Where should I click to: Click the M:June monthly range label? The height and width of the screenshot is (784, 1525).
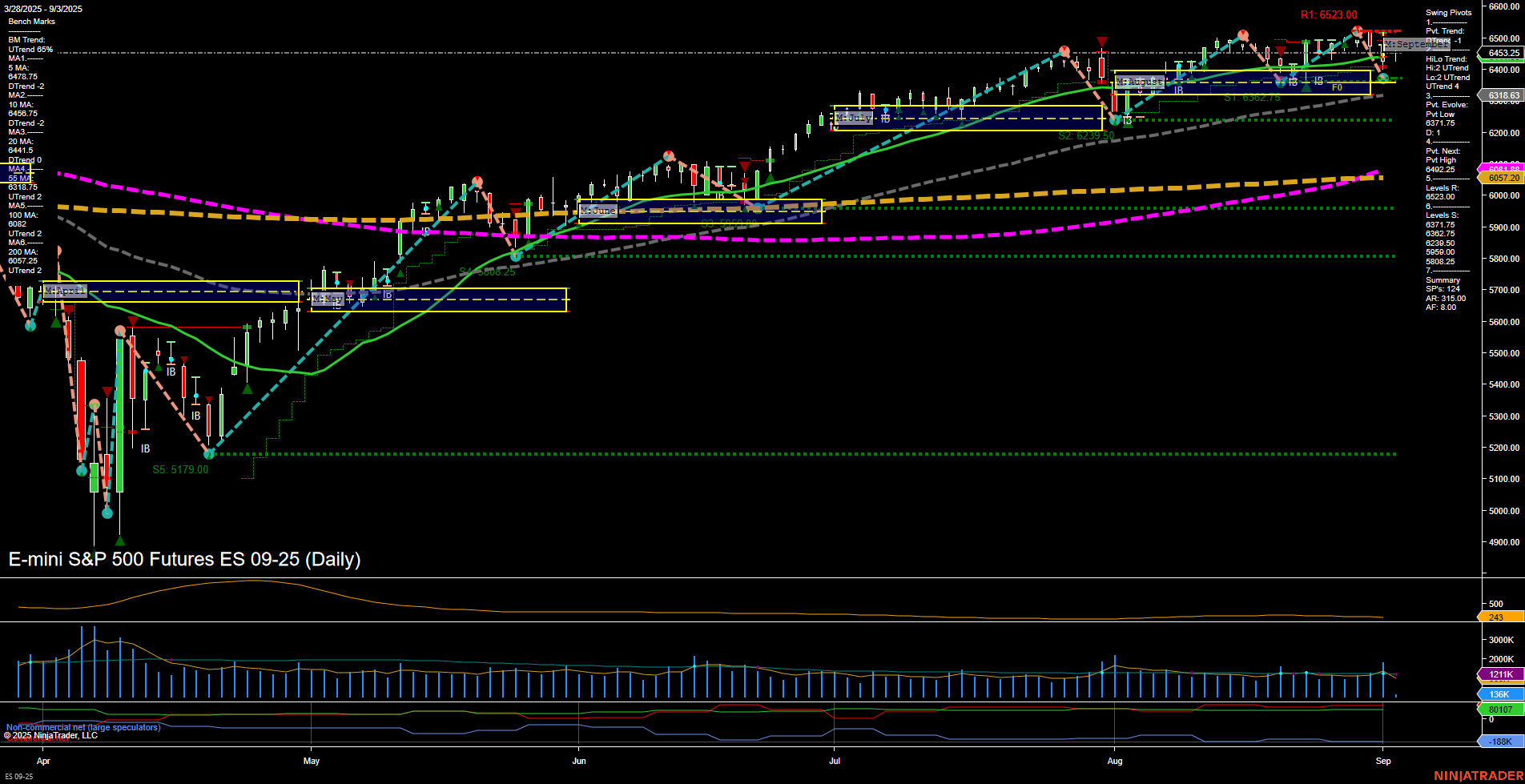click(x=598, y=210)
